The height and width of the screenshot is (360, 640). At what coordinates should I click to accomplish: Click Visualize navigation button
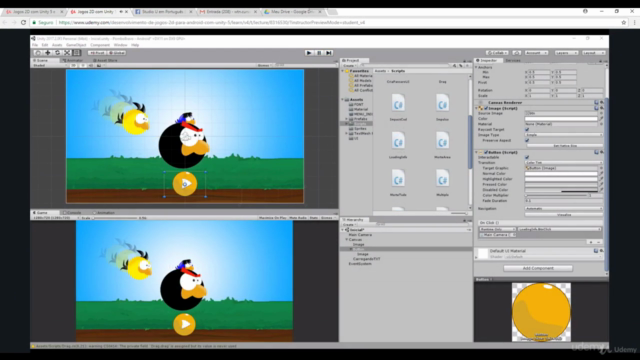tap(564, 215)
